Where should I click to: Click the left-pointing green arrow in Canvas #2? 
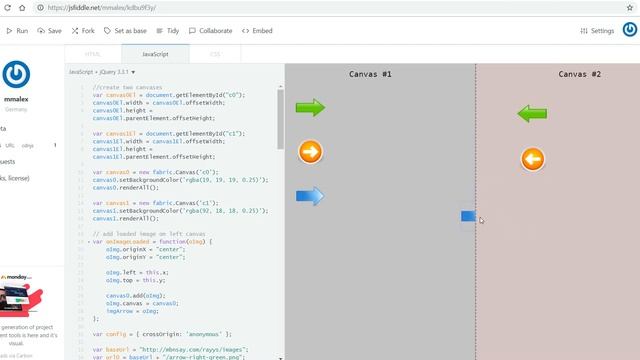pos(532,113)
